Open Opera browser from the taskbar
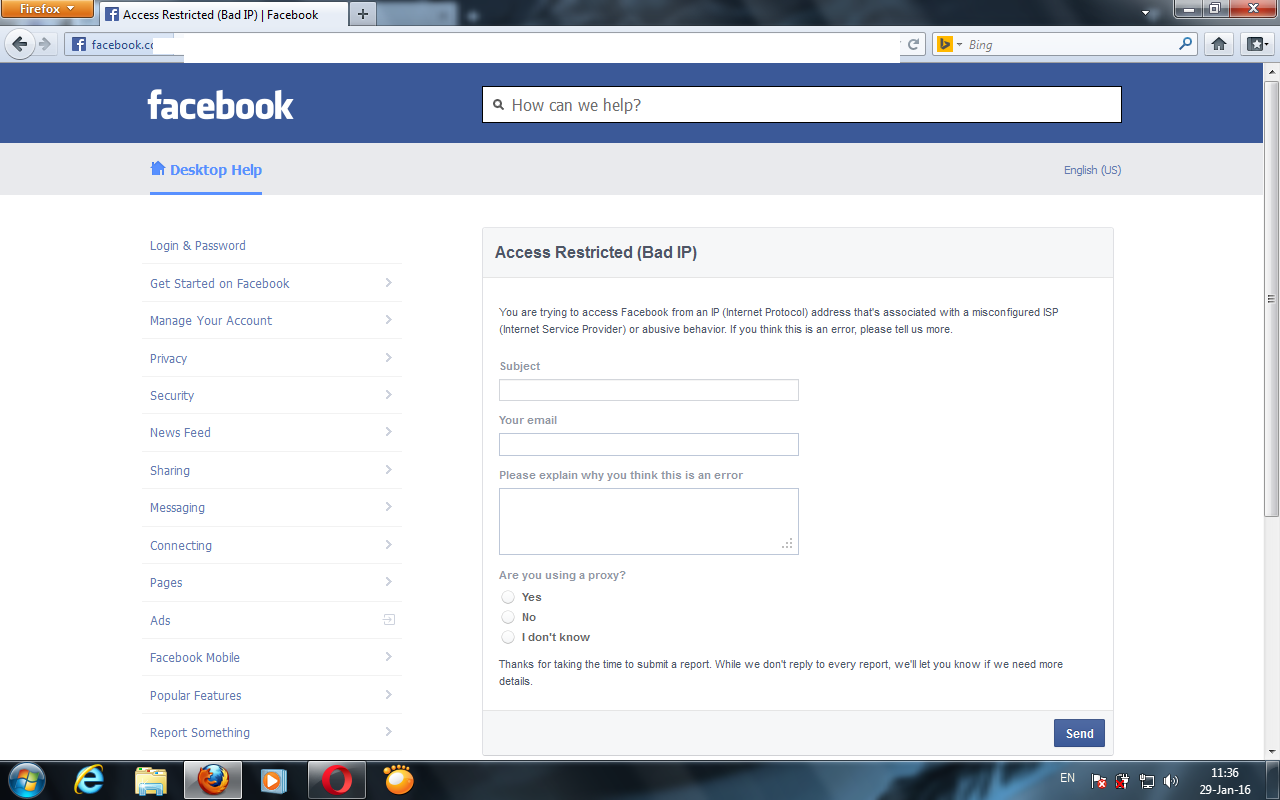The height and width of the screenshot is (800, 1280). (x=337, y=779)
